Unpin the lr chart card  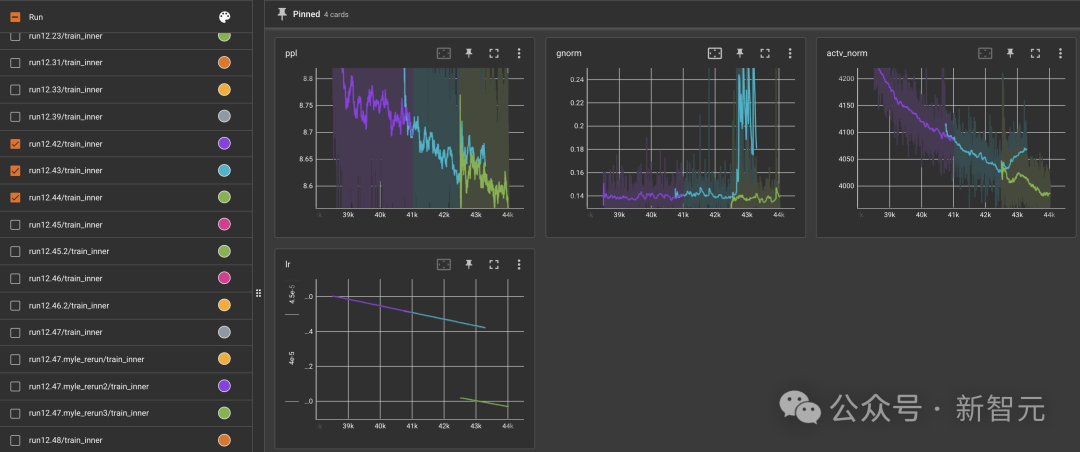pos(469,264)
